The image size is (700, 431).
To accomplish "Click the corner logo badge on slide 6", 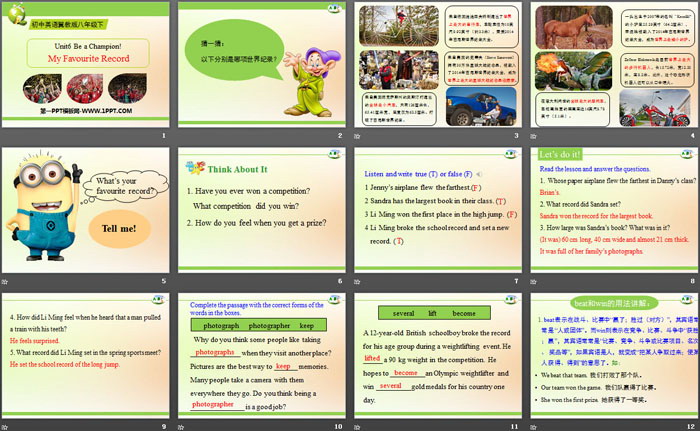I will [x=334, y=154].
